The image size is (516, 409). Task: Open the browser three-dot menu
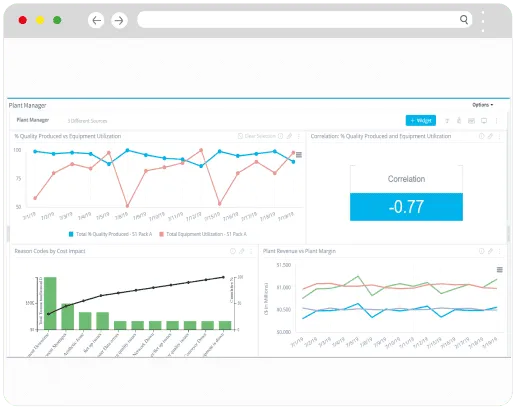(483, 21)
